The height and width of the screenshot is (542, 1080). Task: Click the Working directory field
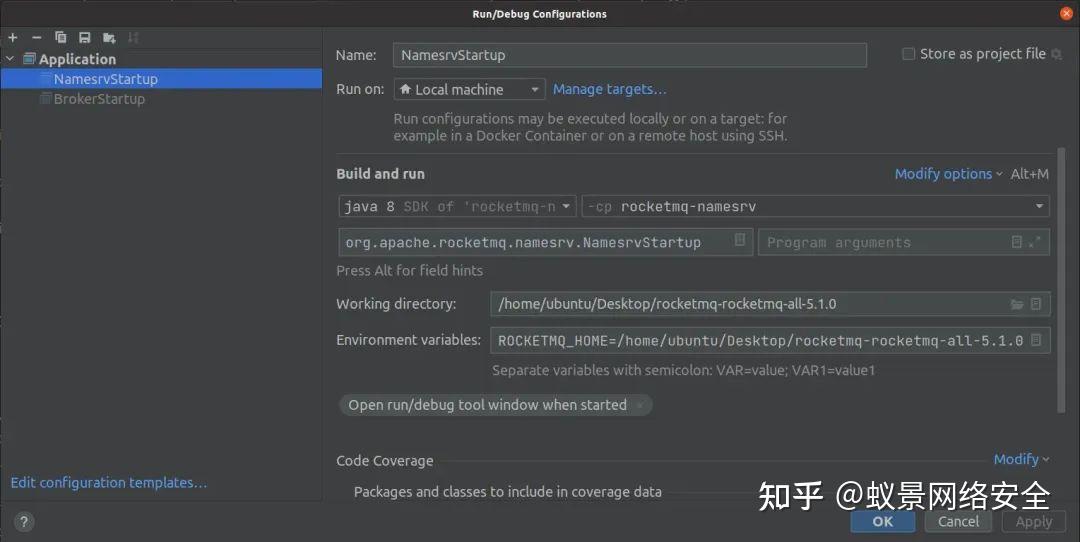pos(770,304)
